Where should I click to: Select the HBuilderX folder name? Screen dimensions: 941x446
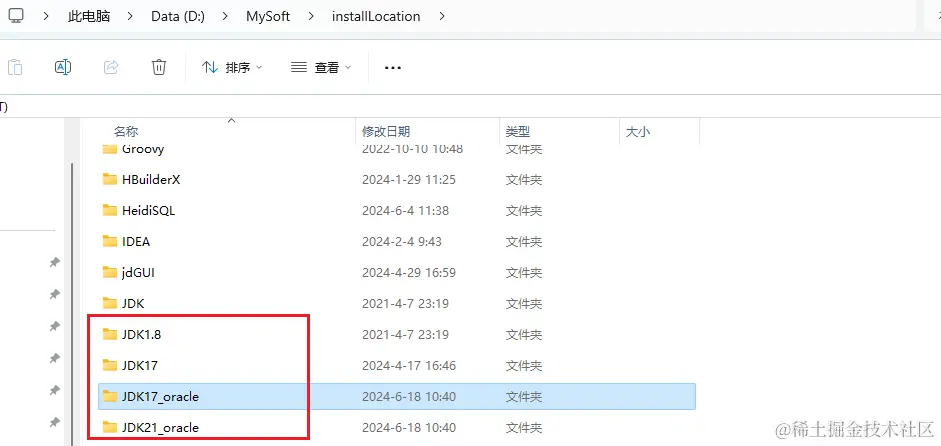151,179
